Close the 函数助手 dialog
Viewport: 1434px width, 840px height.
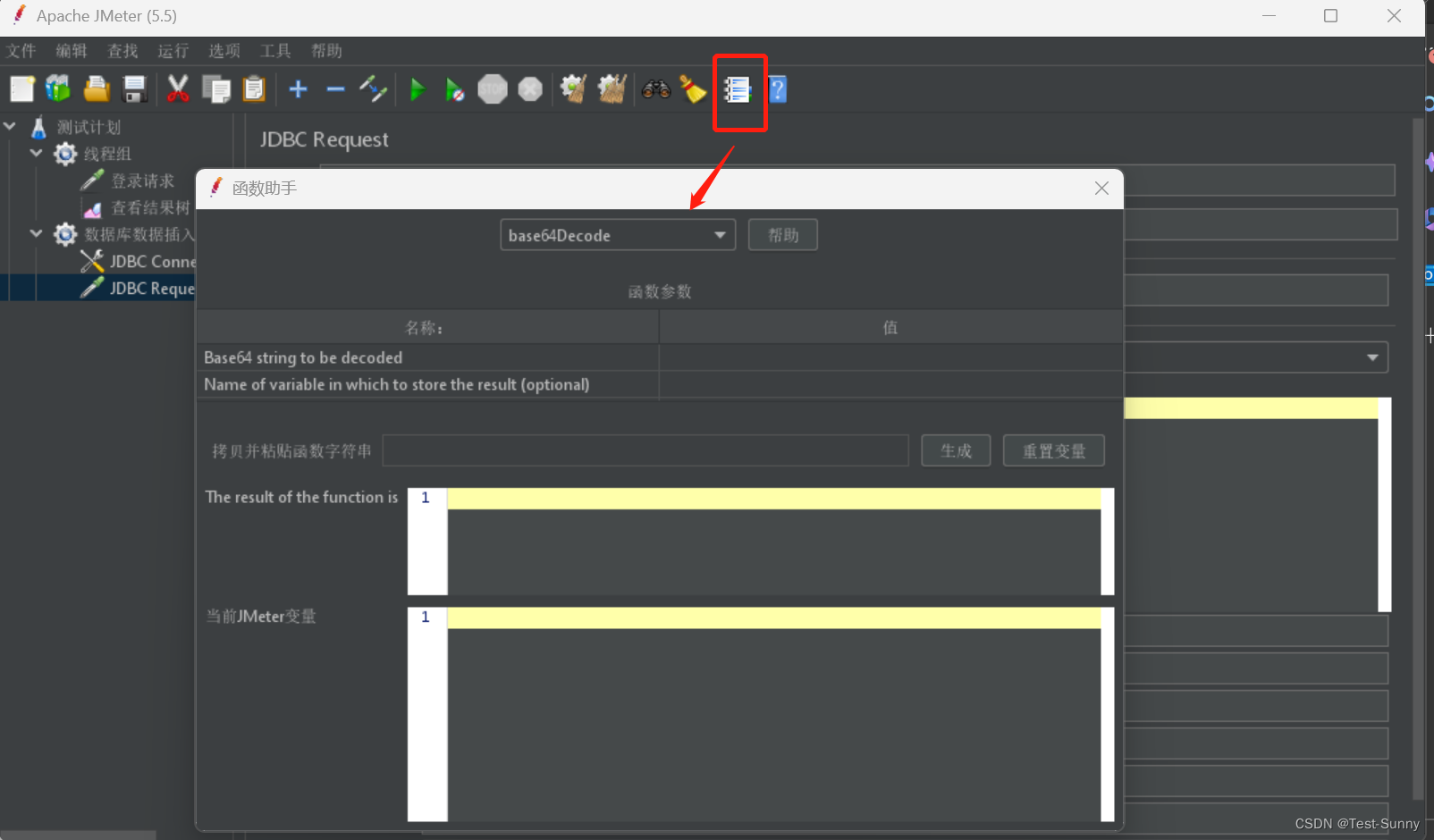[x=1101, y=188]
